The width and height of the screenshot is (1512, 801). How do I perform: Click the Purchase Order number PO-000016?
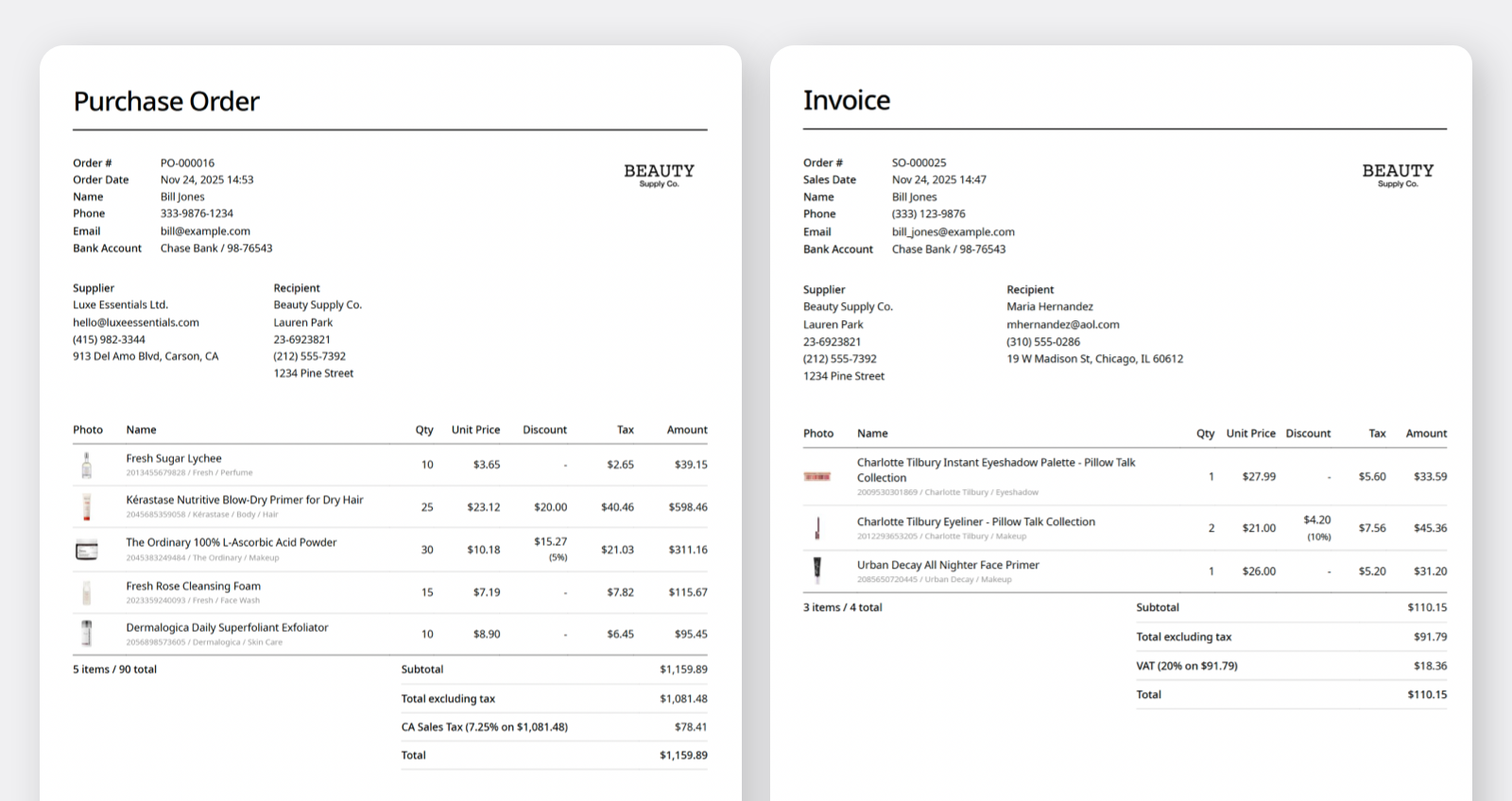[x=187, y=162]
